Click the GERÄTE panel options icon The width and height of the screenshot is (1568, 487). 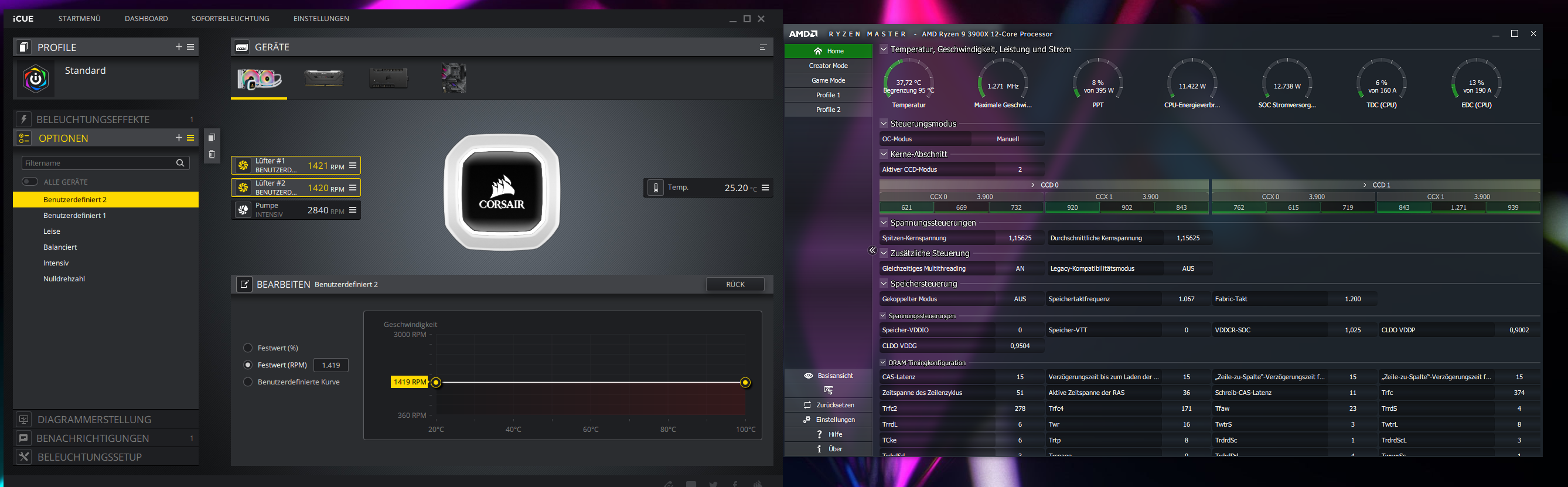coord(763,47)
